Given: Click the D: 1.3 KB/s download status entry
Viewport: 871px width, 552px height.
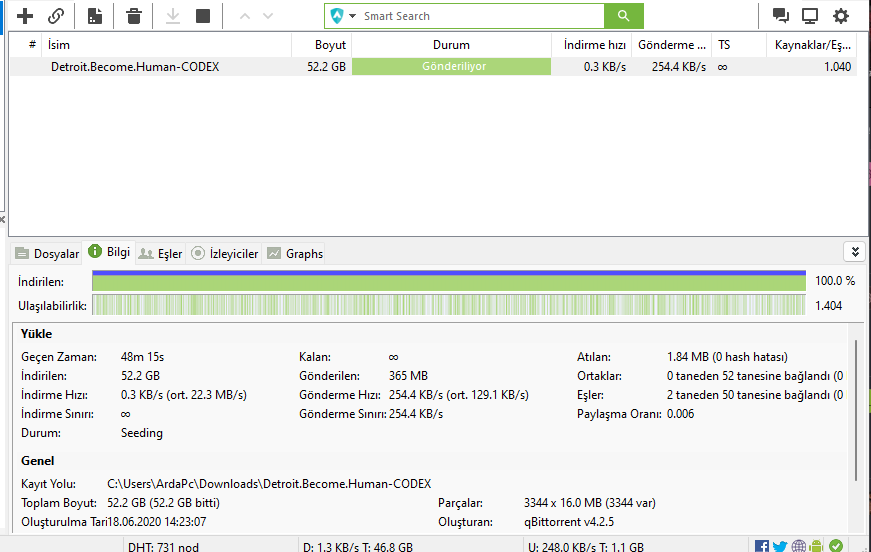Looking at the screenshot, I should tap(358, 547).
